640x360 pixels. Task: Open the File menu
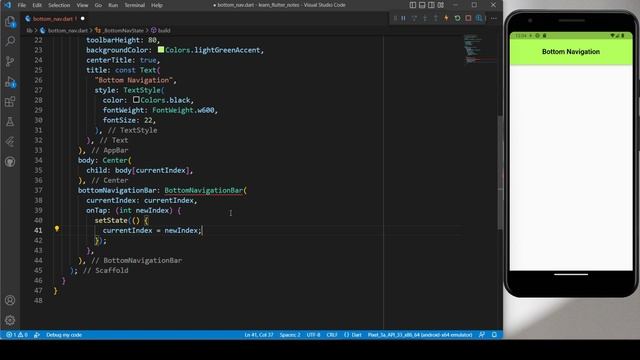pos(22,5)
